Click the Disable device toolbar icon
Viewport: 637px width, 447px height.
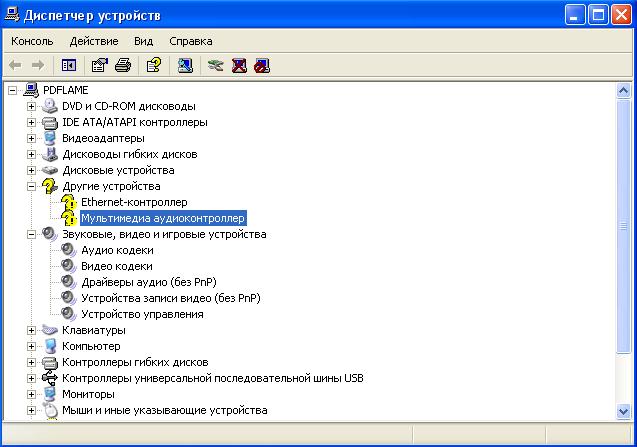pyautogui.click(x=262, y=65)
